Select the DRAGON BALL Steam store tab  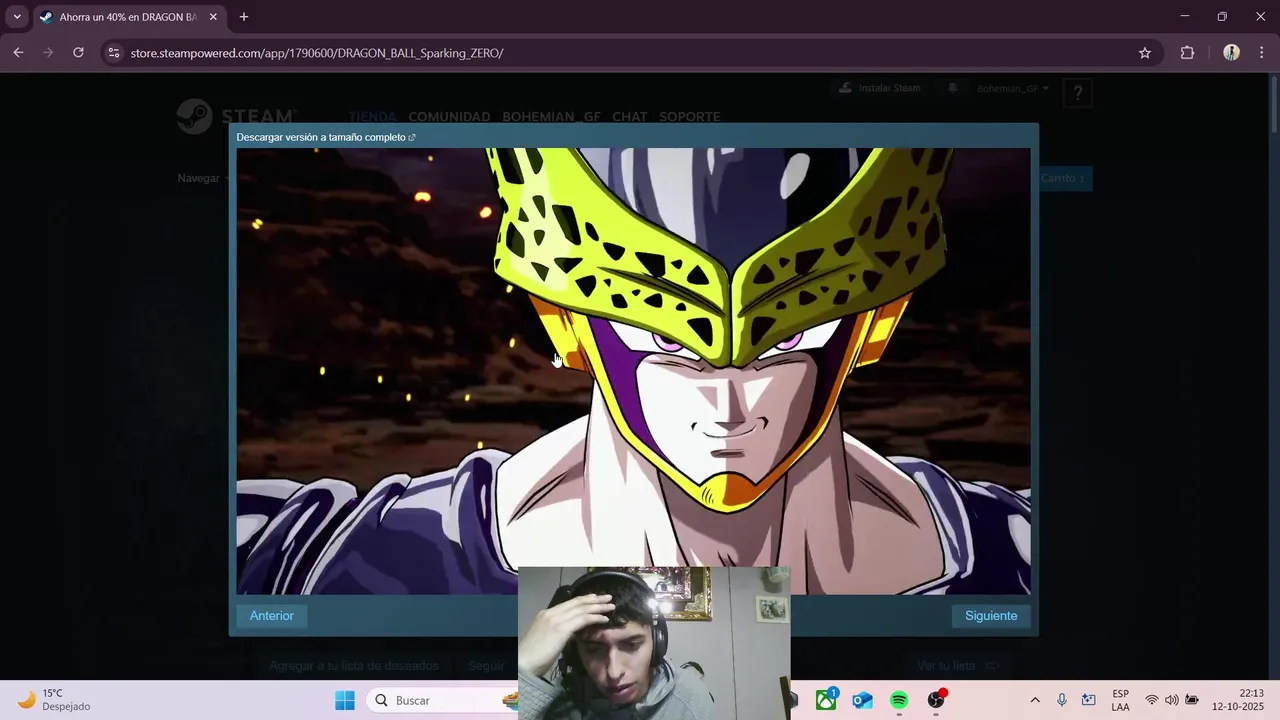pyautogui.click(x=128, y=17)
